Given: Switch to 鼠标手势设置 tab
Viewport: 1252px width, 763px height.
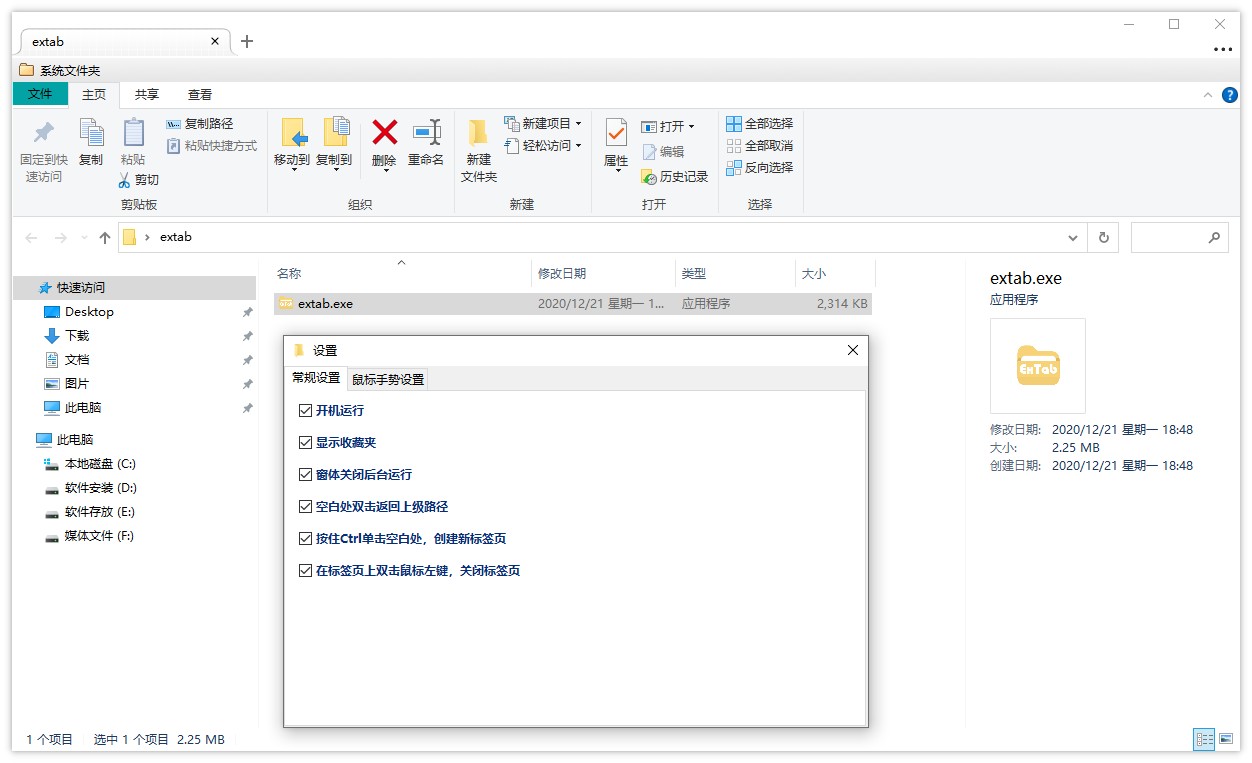Looking at the screenshot, I should (x=388, y=379).
